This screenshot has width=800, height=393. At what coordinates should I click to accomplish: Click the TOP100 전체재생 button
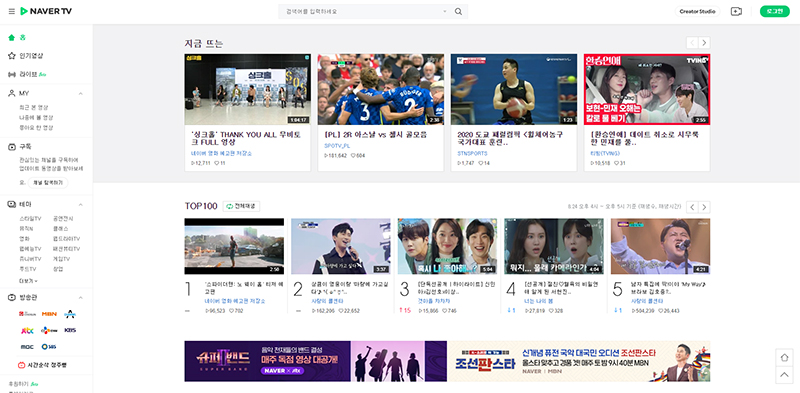tap(241, 206)
